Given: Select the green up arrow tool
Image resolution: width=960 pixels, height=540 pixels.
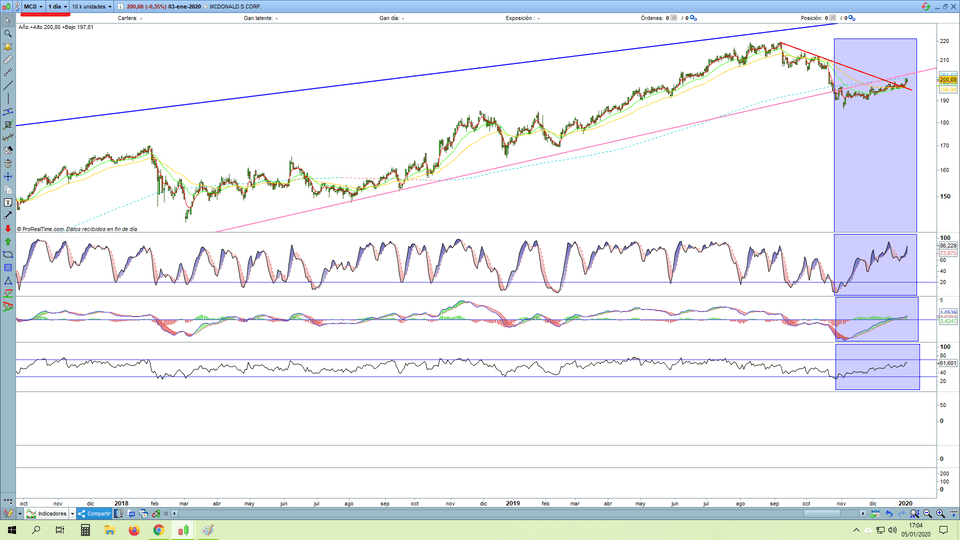Looking at the screenshot, I should (7, 242).
